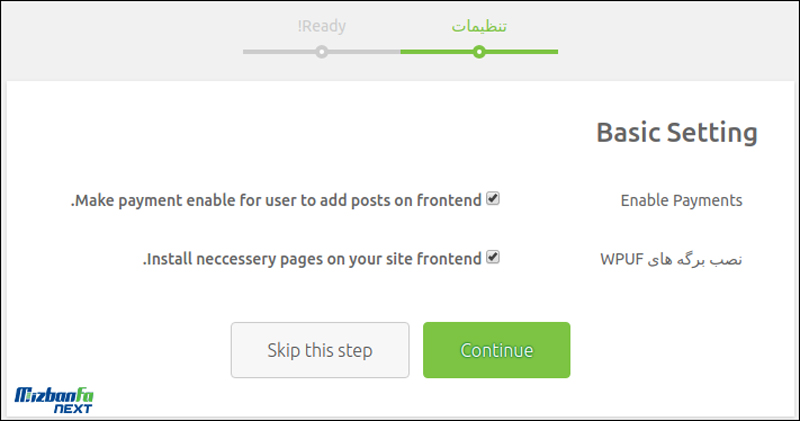
Task: Click 'Make payment enable for user' label text
Action: pyautogui.click(x=276, y=201)
